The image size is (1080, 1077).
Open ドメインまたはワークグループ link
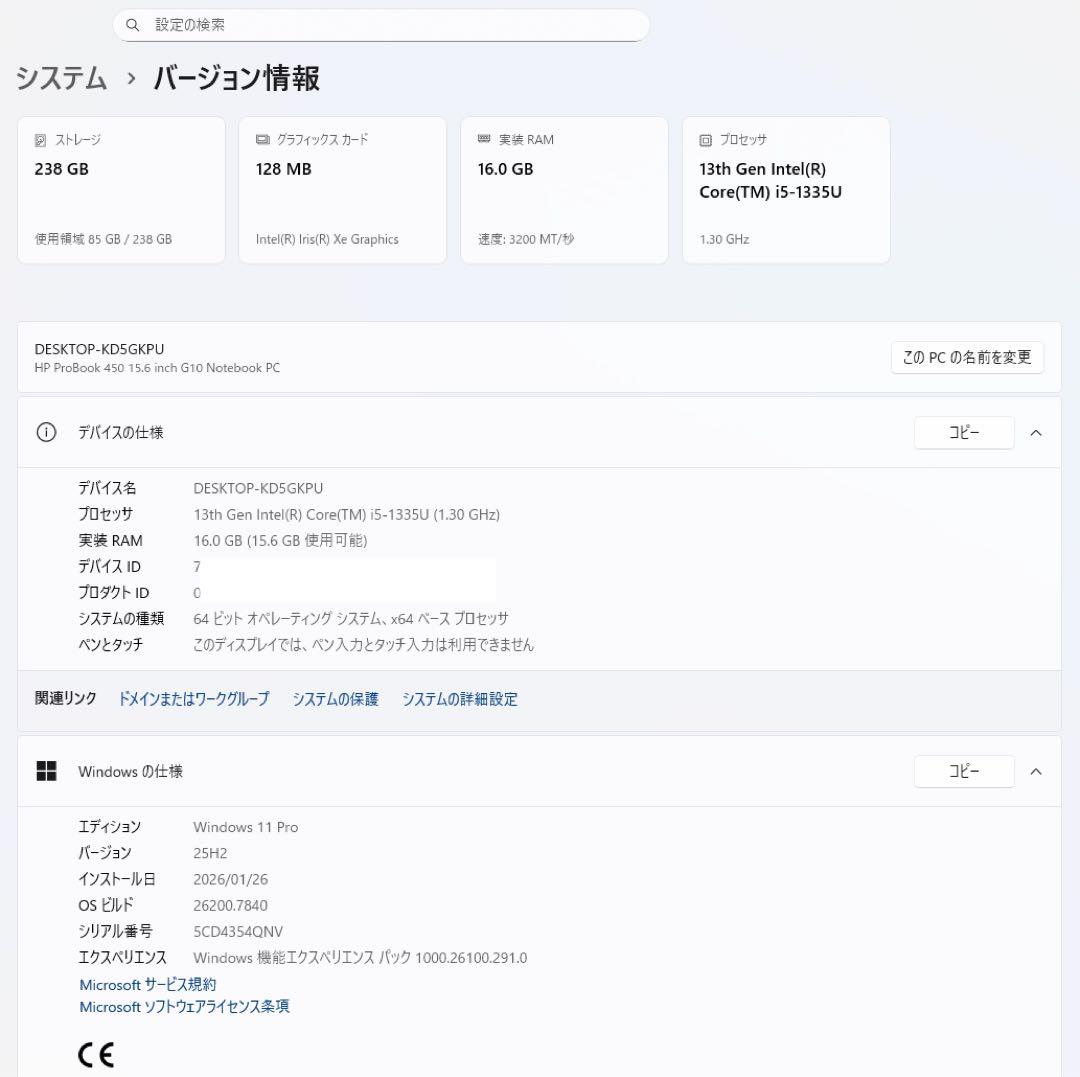pos(194,699)
